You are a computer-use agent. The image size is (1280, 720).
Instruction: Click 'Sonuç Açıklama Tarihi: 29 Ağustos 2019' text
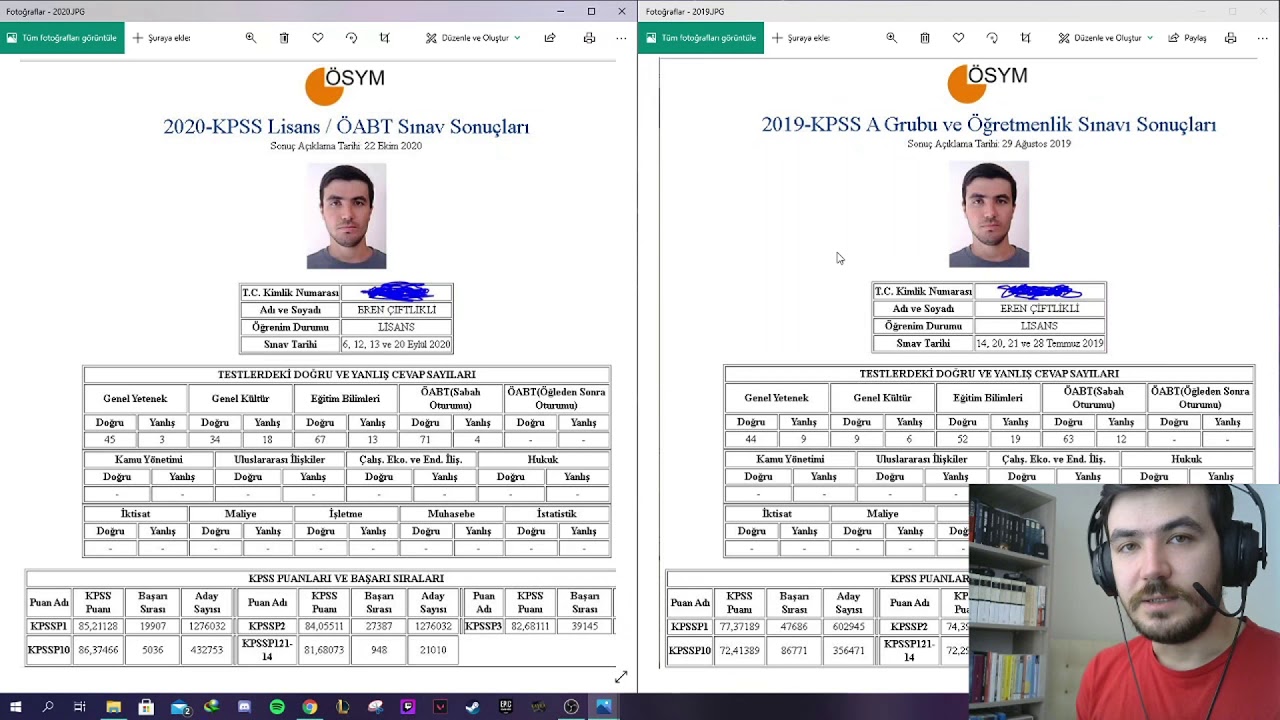pyautogui.click(x=989, y=144)
